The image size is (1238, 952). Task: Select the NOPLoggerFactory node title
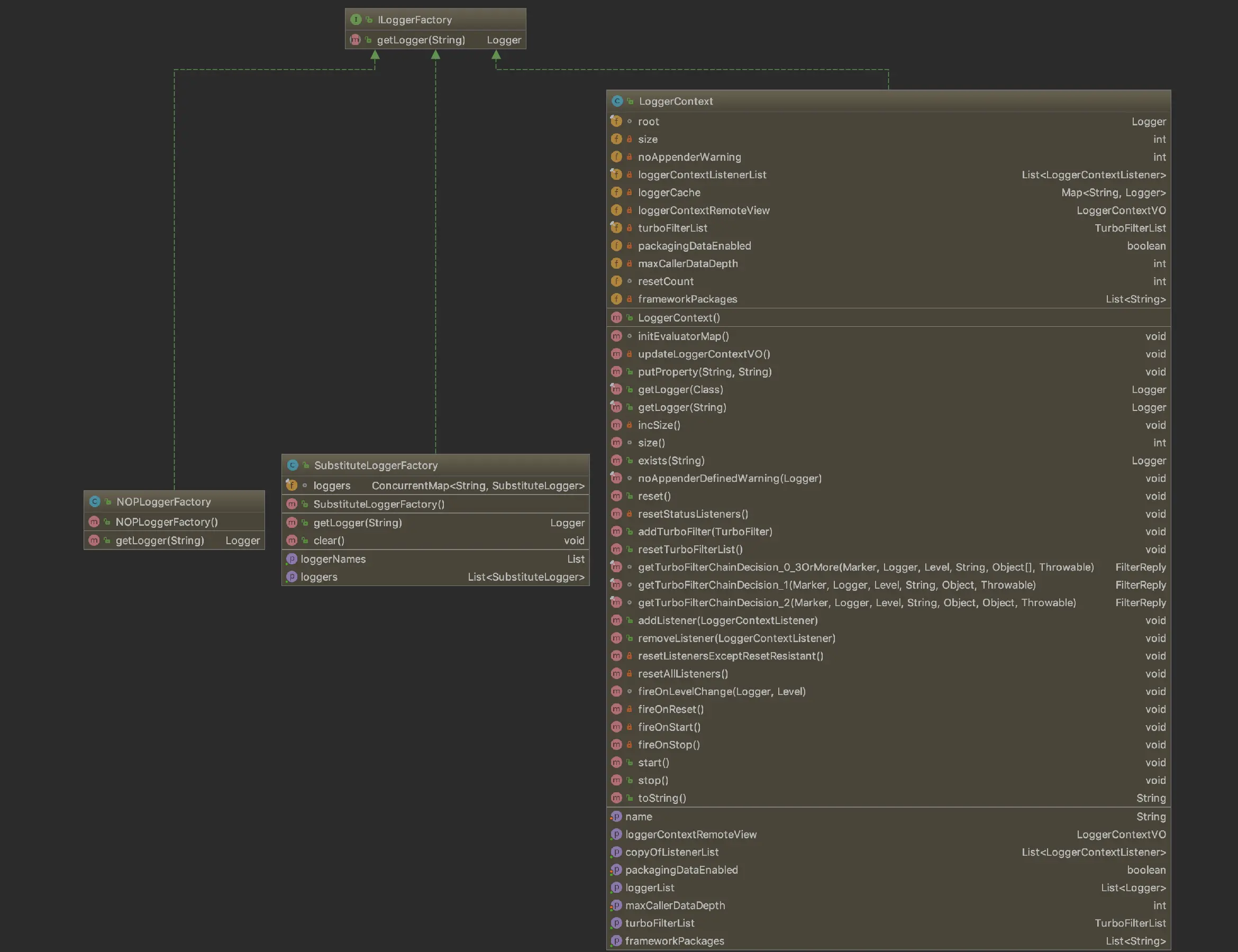click(163, 501)
